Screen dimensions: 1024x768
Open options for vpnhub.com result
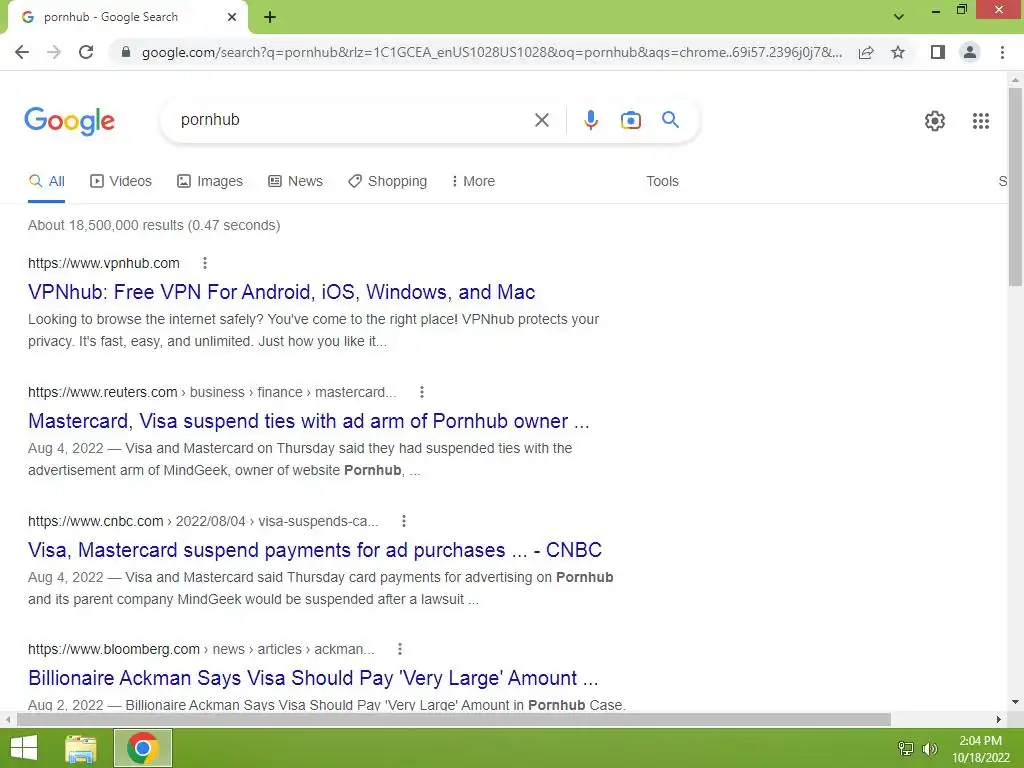(x=204, y=263)
